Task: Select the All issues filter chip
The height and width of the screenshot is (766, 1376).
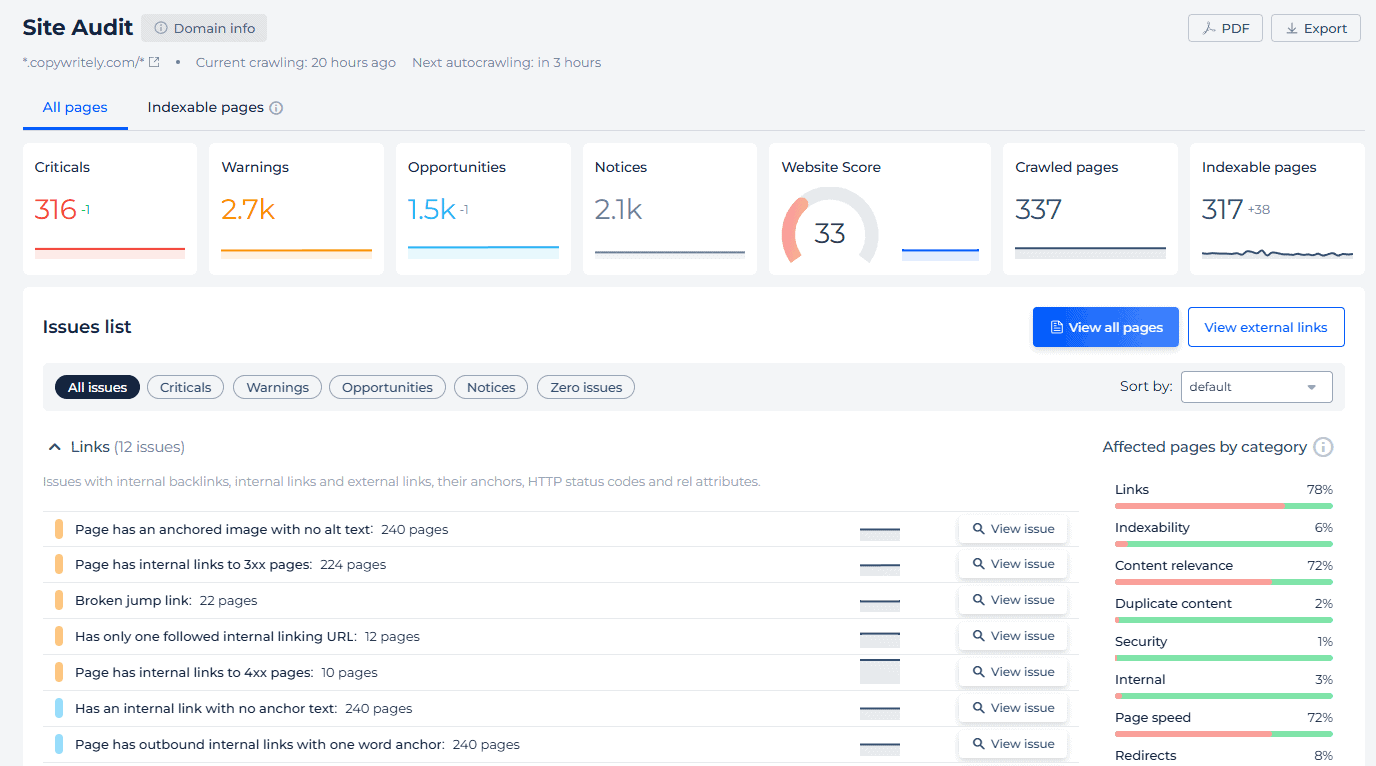Action: tap(97, 387)
